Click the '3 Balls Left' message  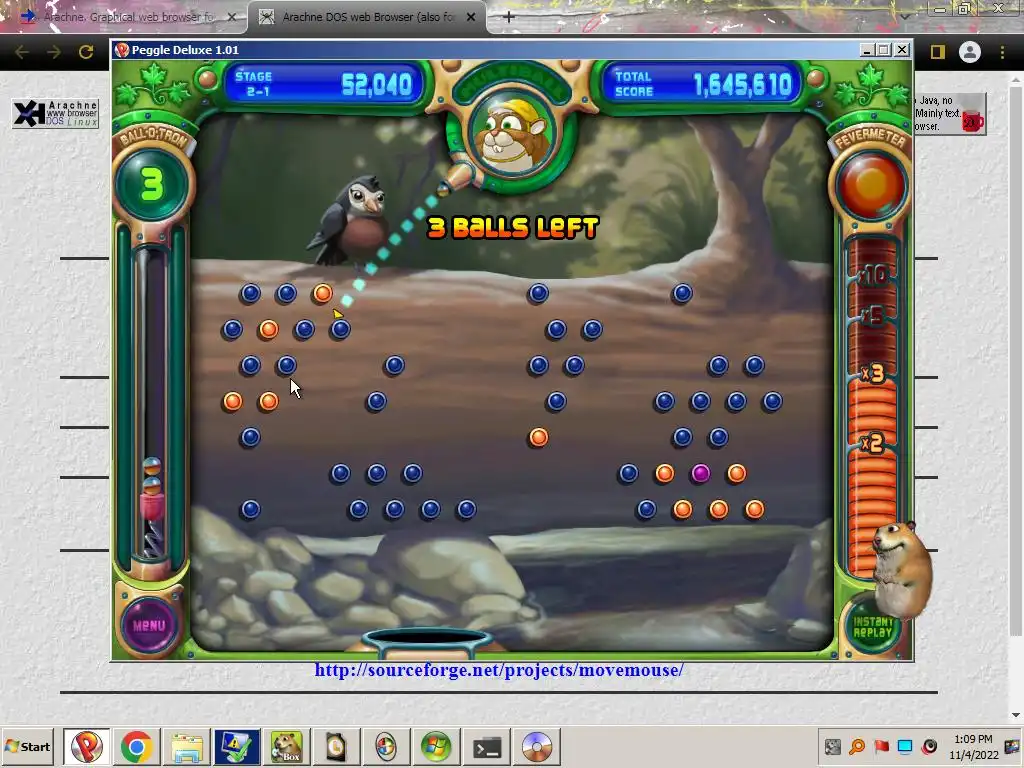click(513, 227)
